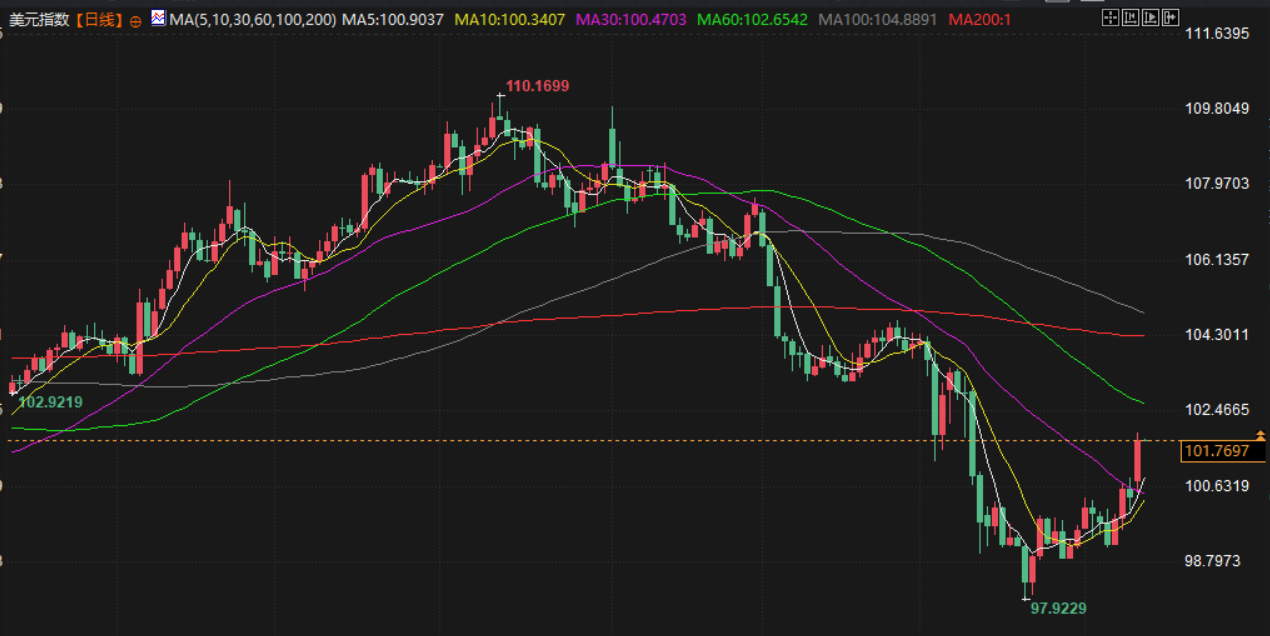Viewport: 1270px width, 636px height.
Task: Click the 111.6395 price axis label
Action: pos(1217,34)
